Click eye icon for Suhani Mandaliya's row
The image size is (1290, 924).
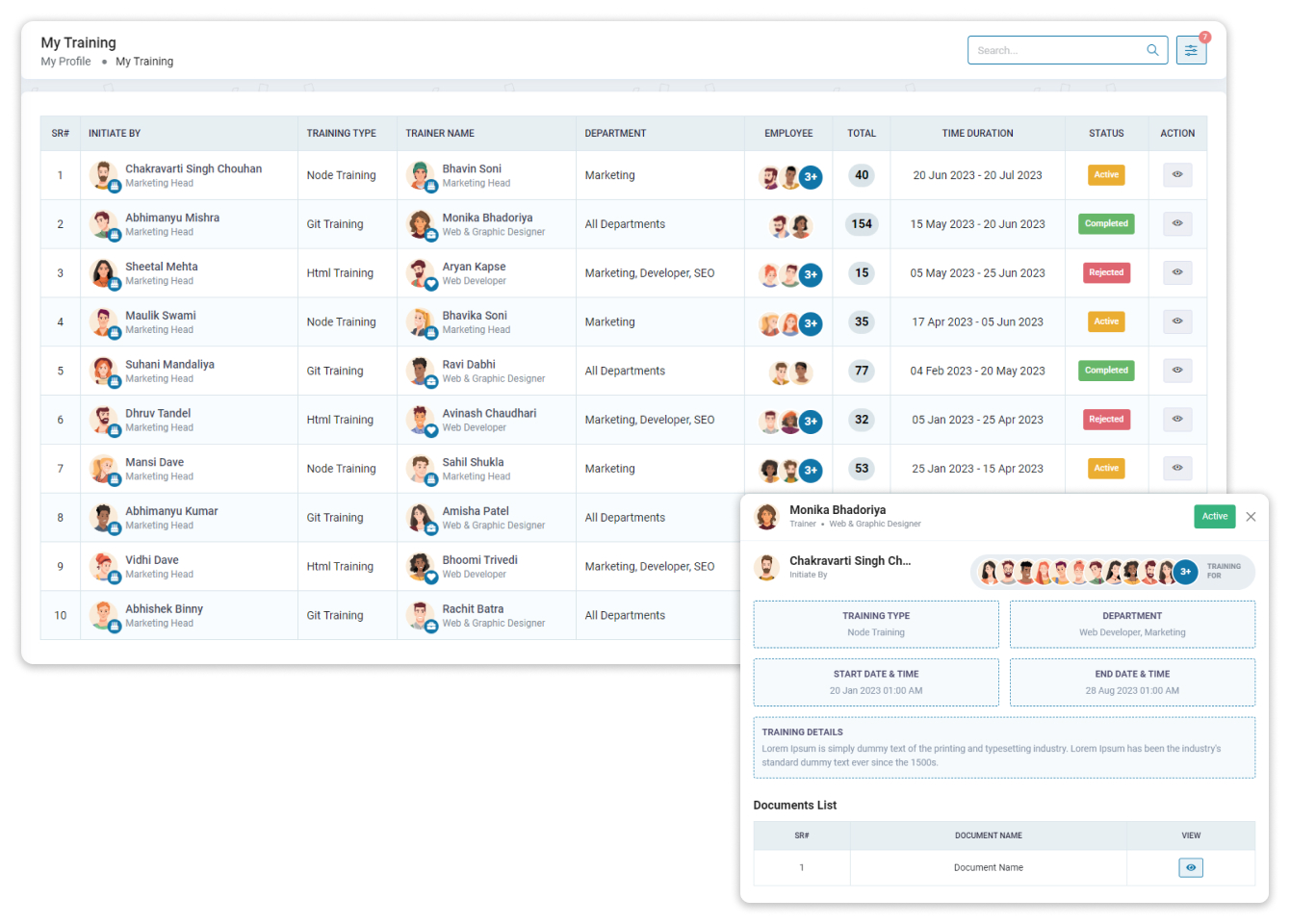click(1176, 371)
